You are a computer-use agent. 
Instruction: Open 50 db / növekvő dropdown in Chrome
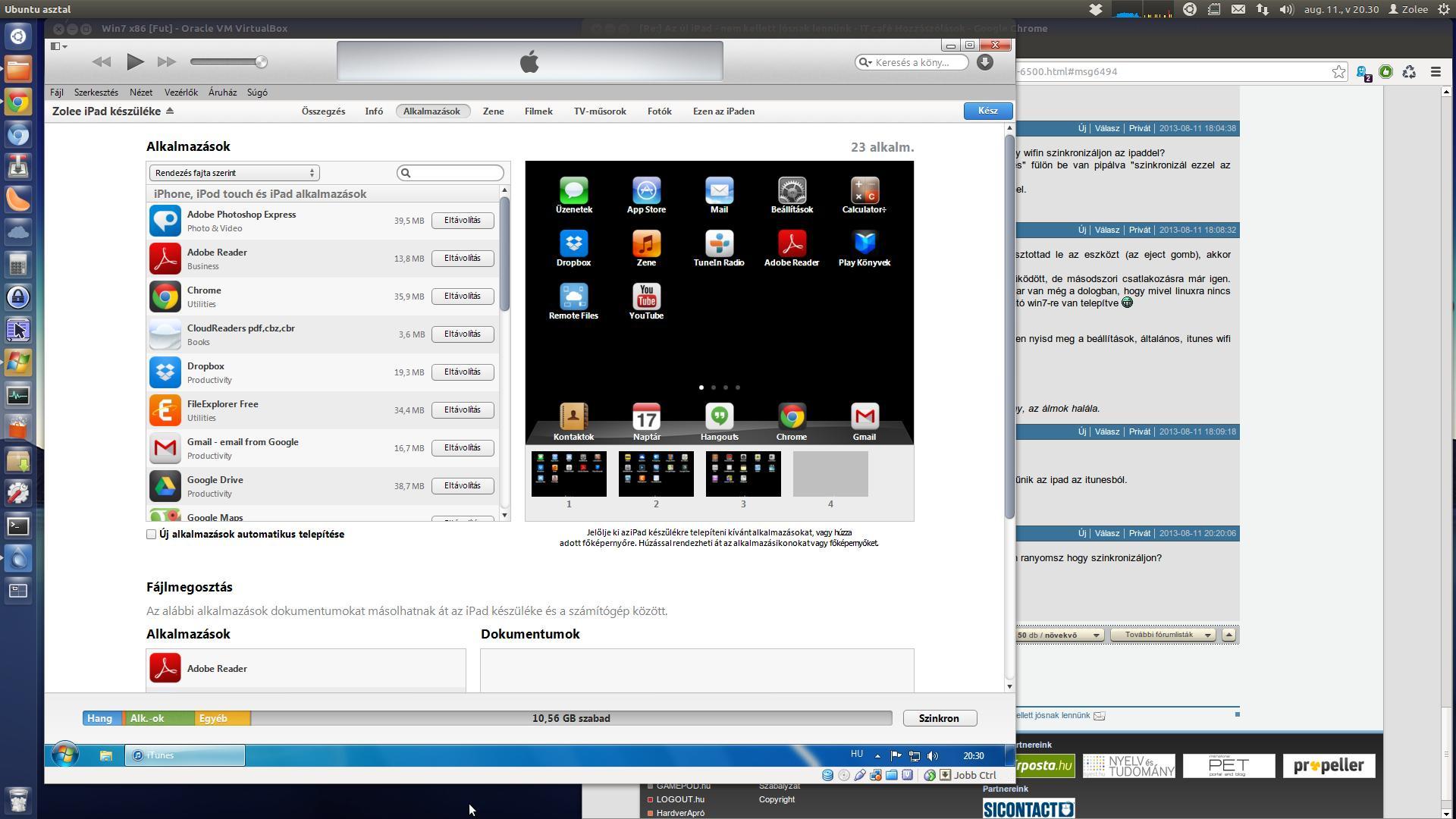click(1059, 635)
